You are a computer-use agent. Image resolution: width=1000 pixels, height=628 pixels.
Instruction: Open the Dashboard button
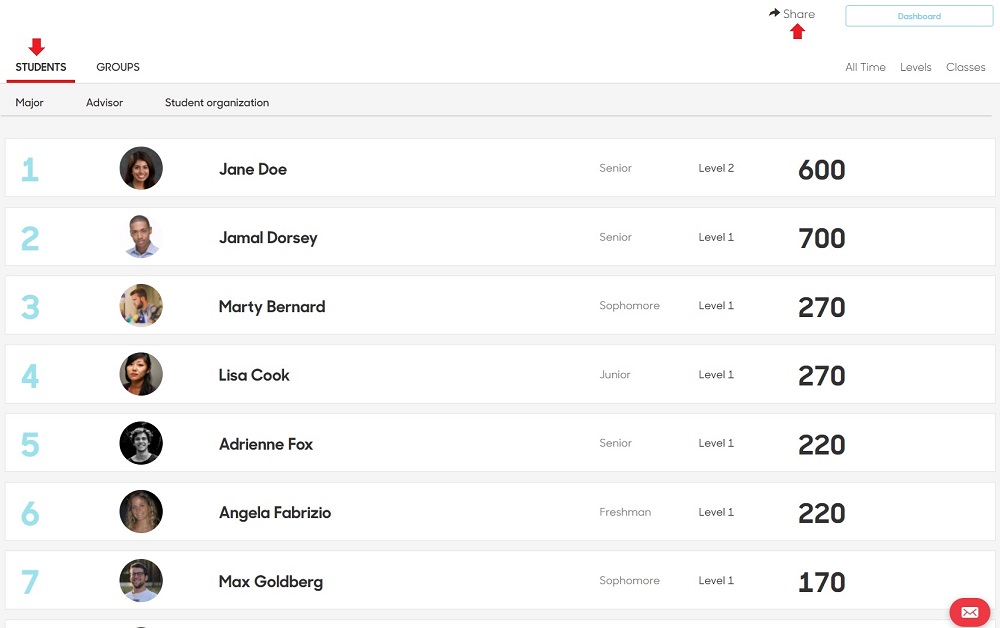point(919,16)
